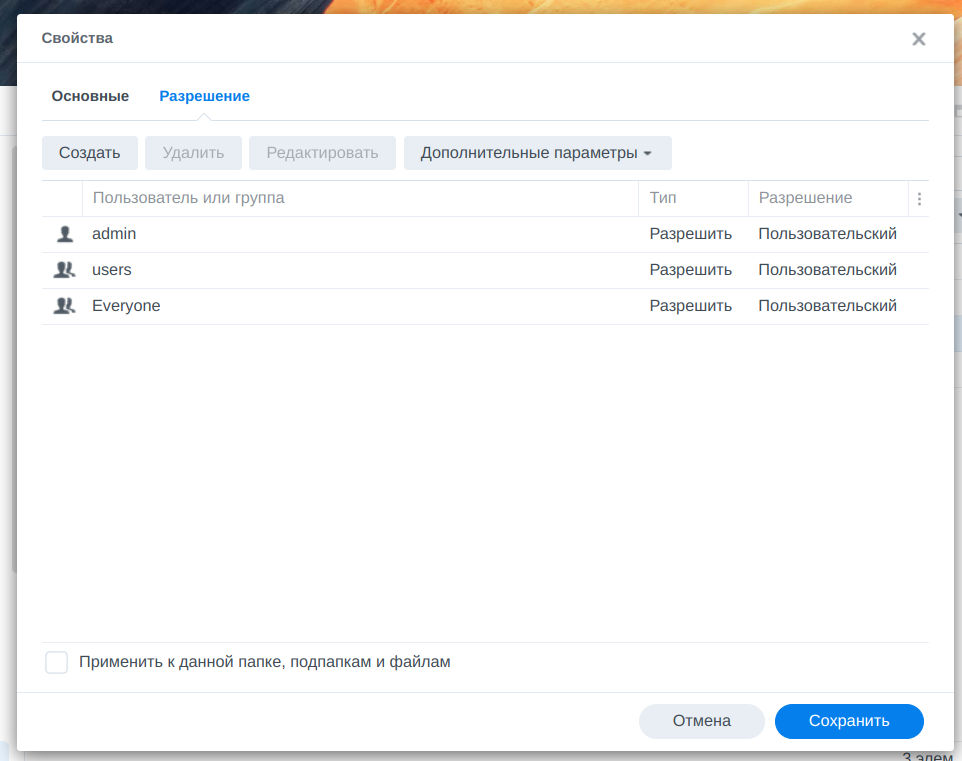This screenshot has height=761, width=962.
Task: Select the Разрешение tab
Action: 204,96
